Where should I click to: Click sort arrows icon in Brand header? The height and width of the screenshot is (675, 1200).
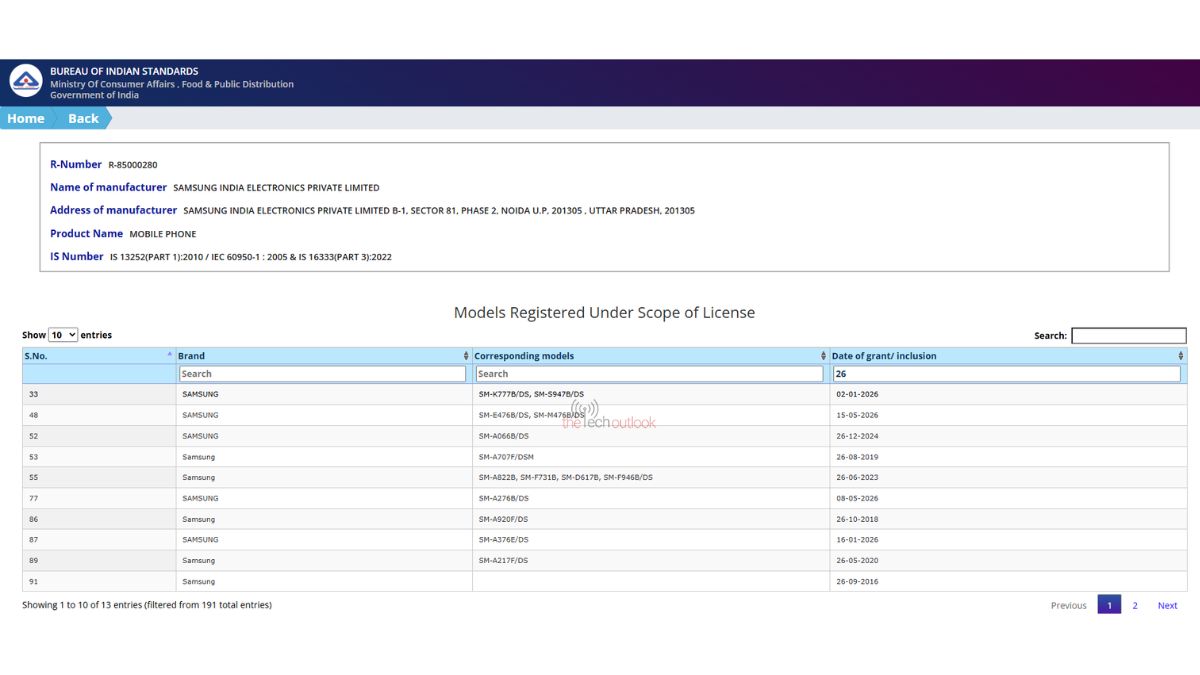[466, 356]
